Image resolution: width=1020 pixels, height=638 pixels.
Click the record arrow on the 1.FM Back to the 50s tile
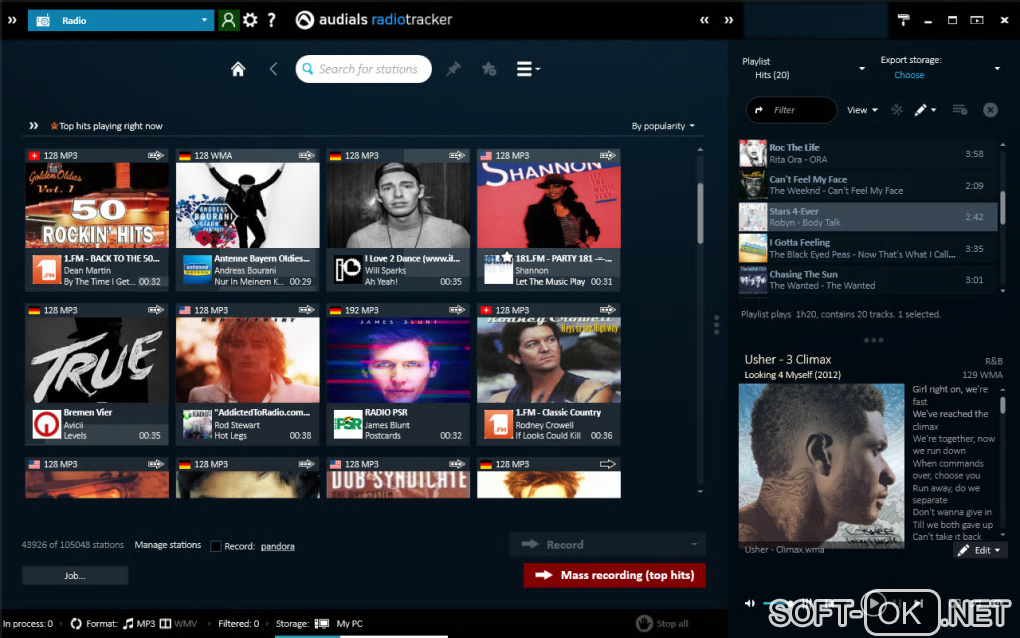tap(155, 155)
